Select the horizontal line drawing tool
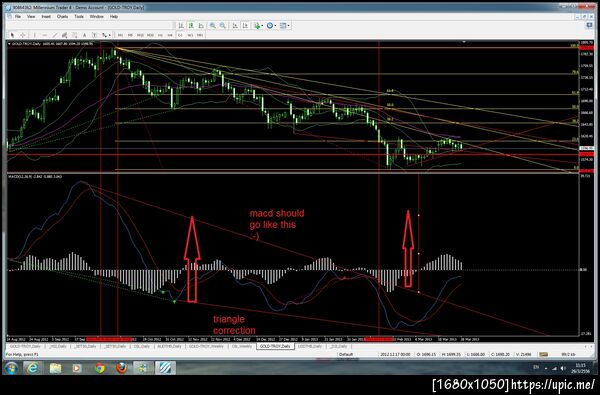 (x=45, y=35)
